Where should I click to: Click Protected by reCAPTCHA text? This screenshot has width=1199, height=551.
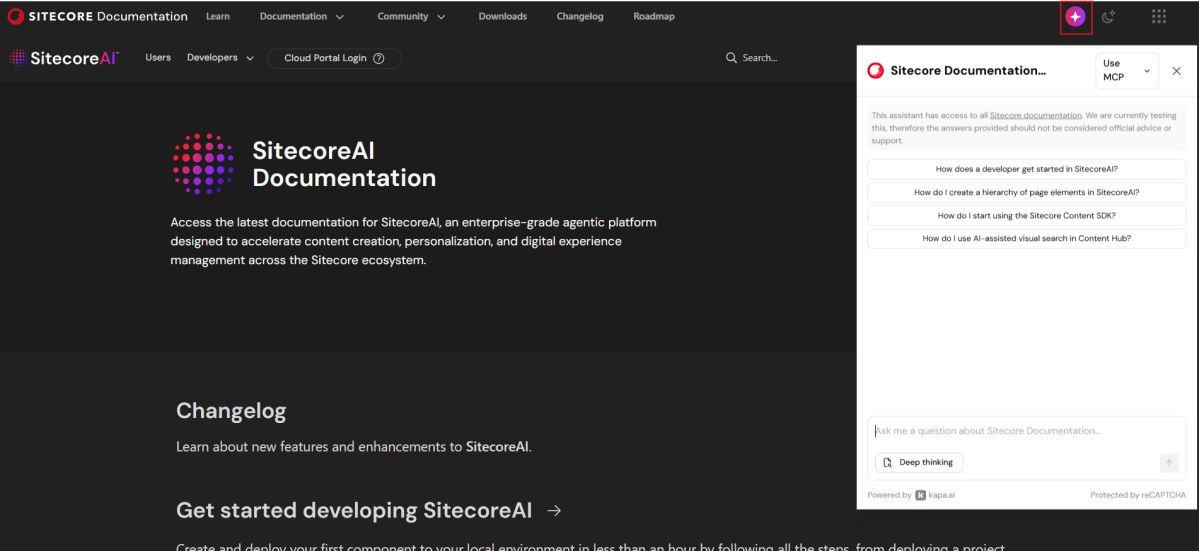pyautogui.click(x=1138, y=495)
